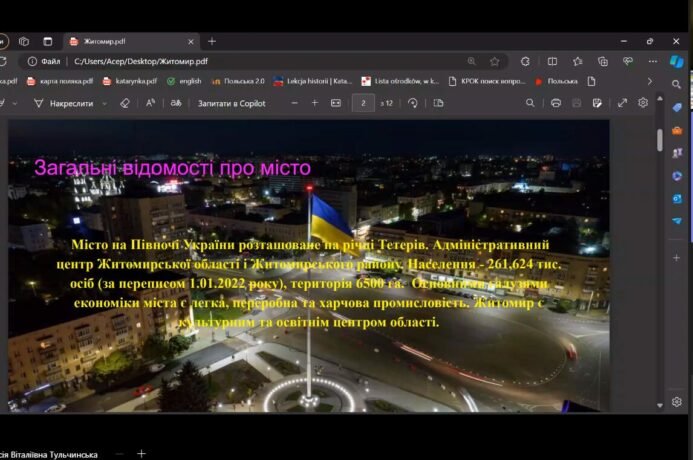Open the PDF search magnifier
The width and height of the screenshot is (693, 460).
pyautogui.click(x=531, y=103)
